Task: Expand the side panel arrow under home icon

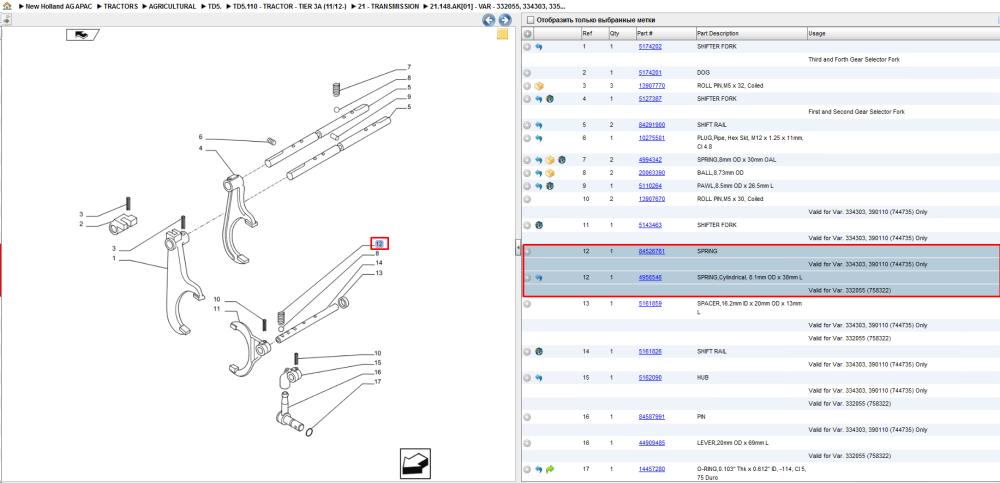Action: (5, 20)
